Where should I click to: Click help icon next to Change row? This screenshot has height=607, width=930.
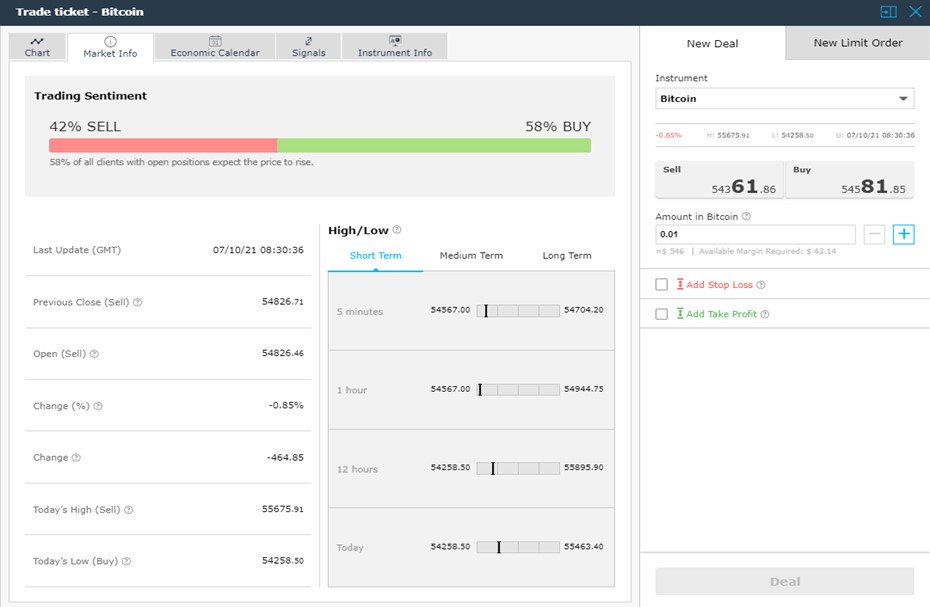coord(76,457)
